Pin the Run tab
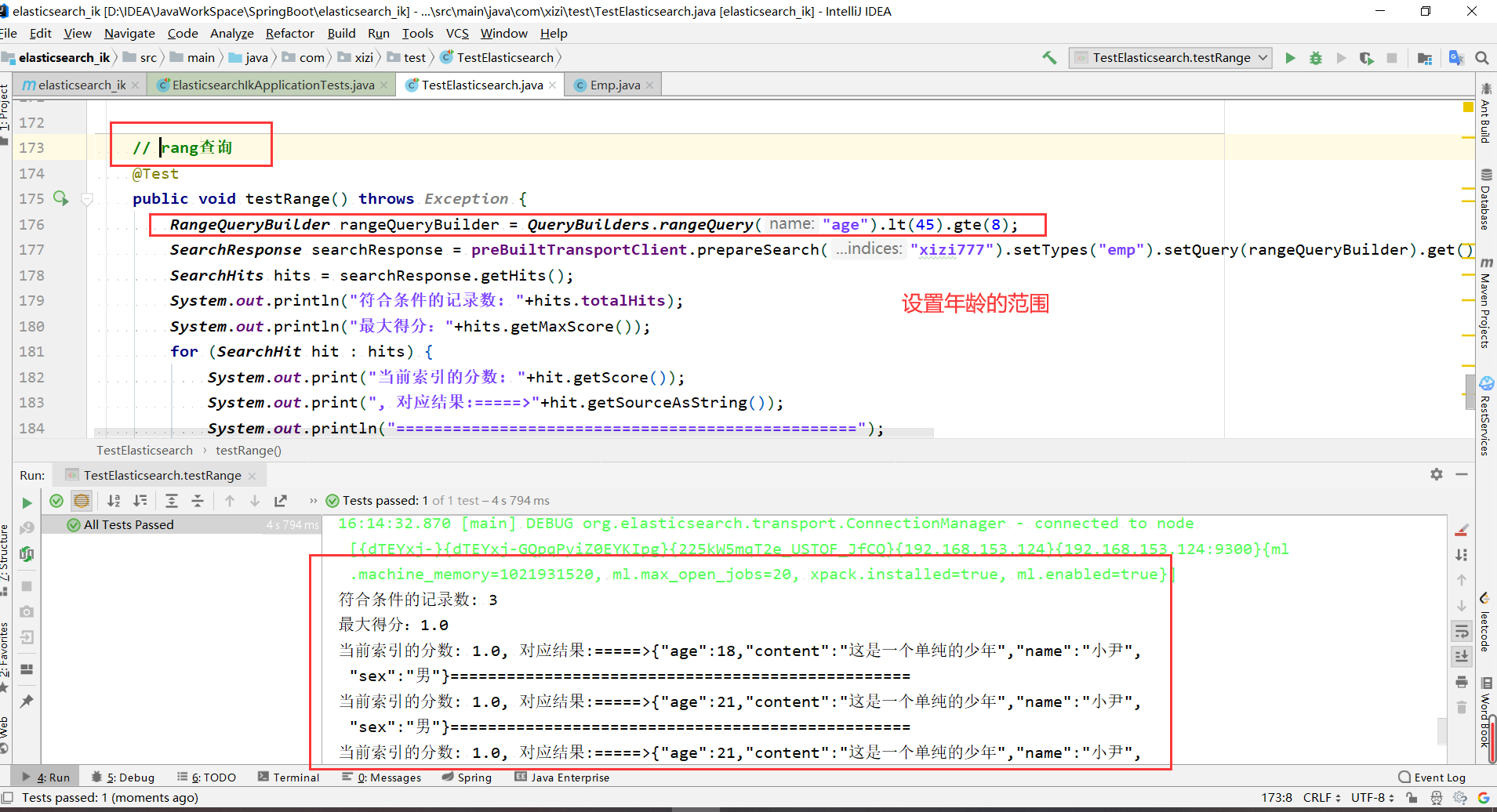Viewport: 1497px width, 812px height. click(27, 701)
